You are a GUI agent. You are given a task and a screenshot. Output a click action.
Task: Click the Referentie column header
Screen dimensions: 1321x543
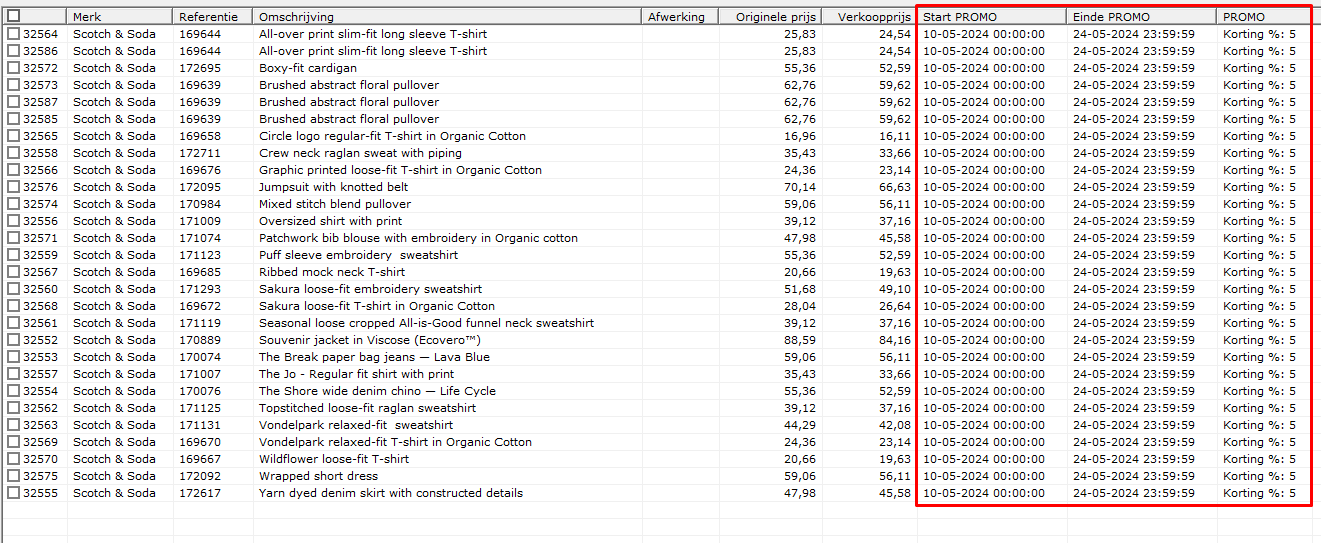point(213,17)
